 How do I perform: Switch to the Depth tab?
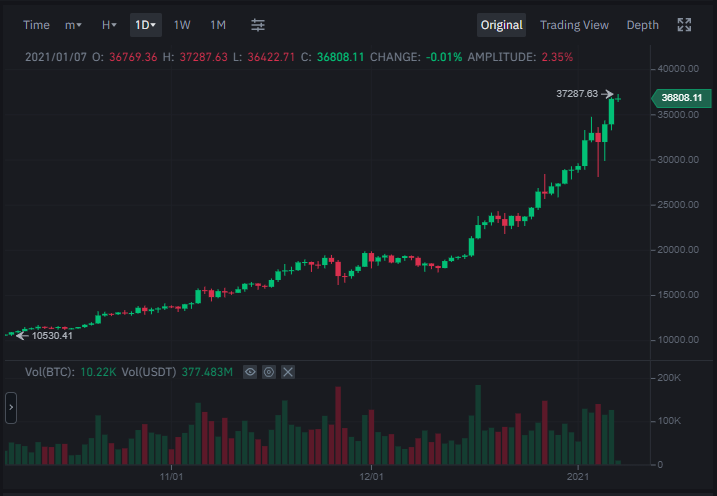coord(642,25)
